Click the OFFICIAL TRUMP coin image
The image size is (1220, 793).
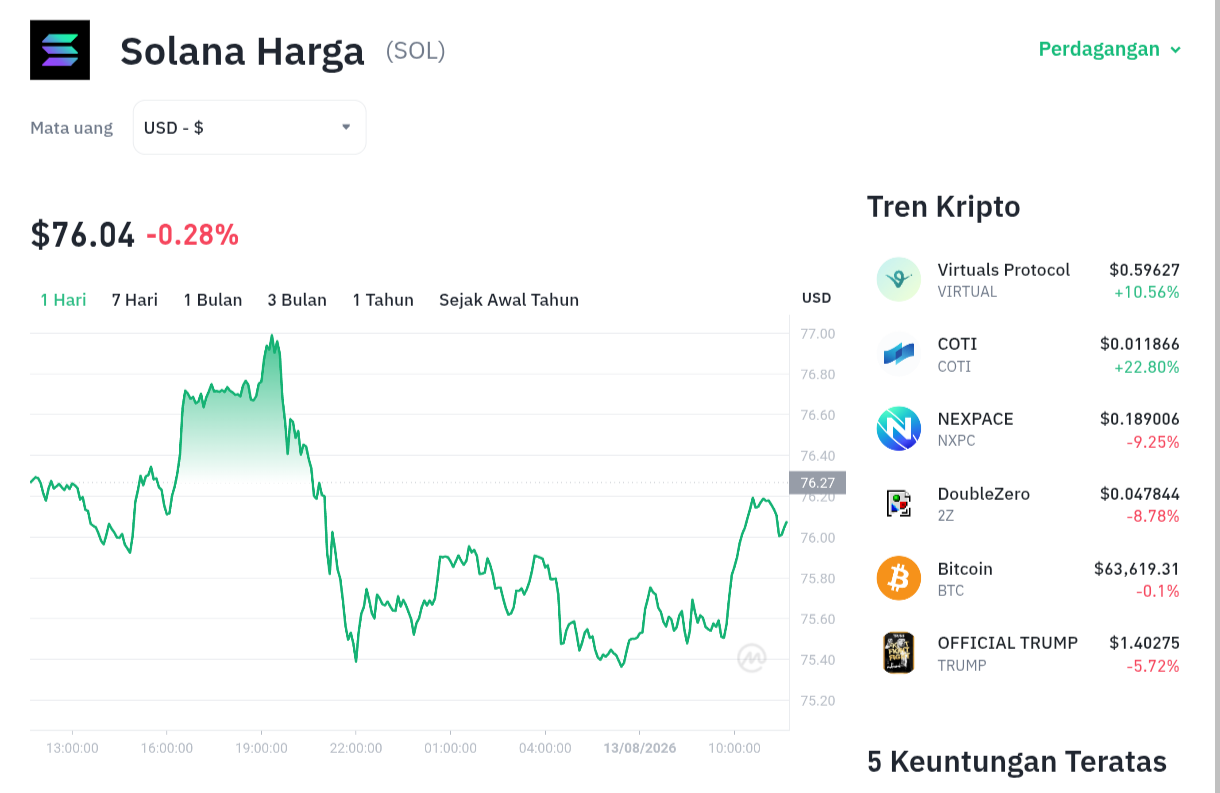click(x=898, y=653)
